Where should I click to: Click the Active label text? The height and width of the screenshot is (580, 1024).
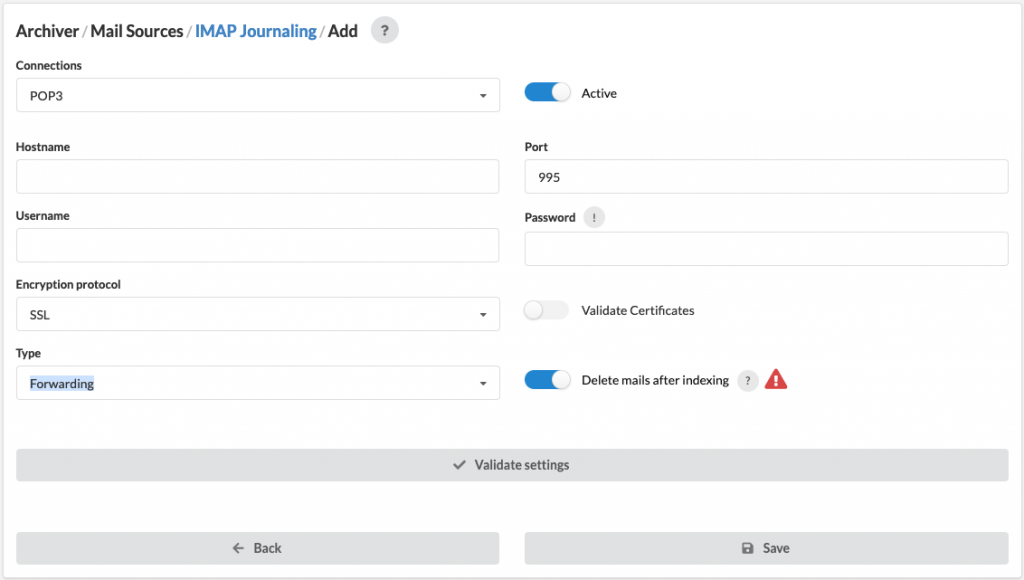[x=599, y=93]
